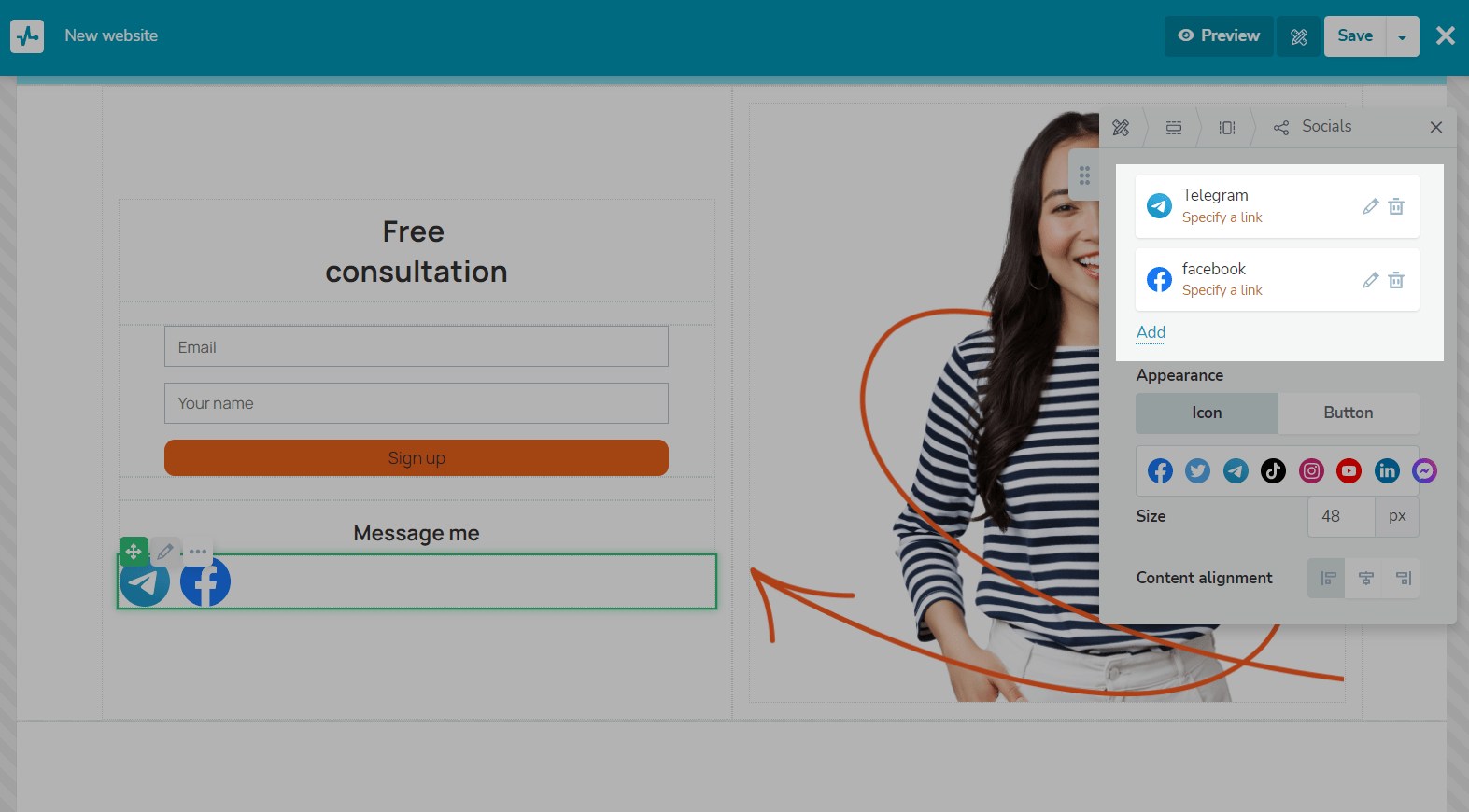Delete the facebook social entry

pos(1396,280)
